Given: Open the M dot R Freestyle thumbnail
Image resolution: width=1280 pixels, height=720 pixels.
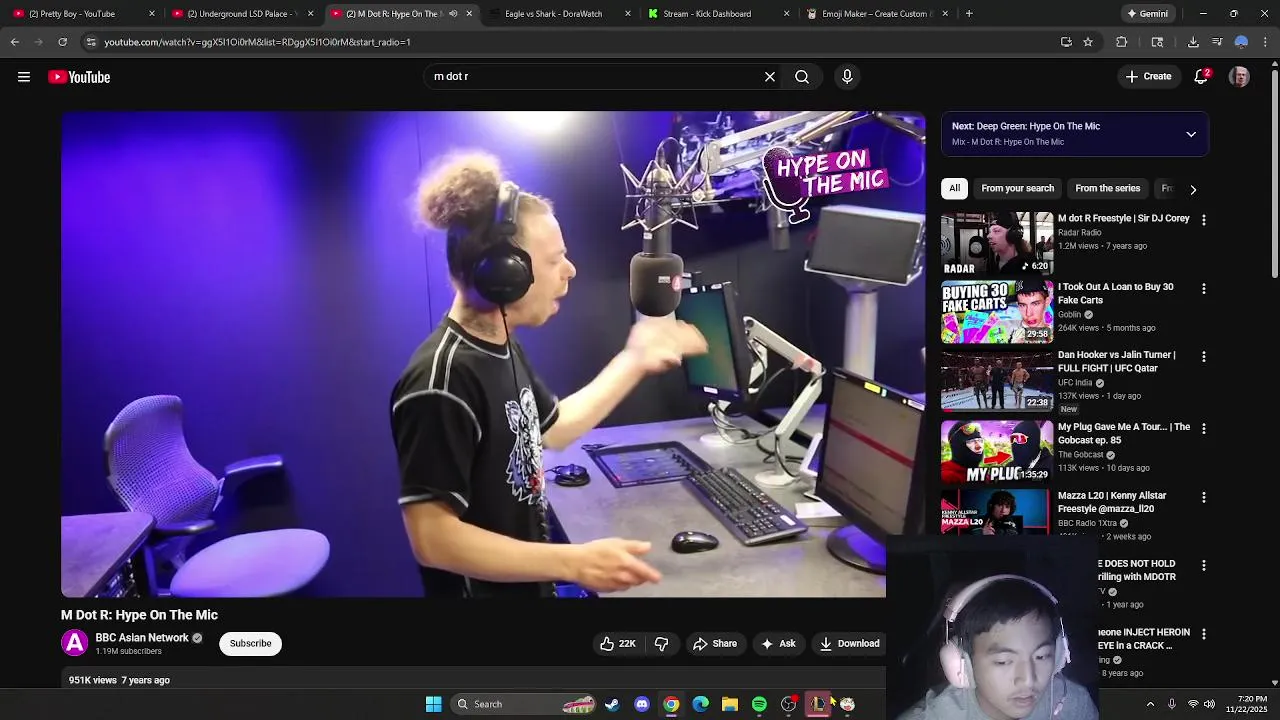Looking at the screenshot, I should 997,243.
